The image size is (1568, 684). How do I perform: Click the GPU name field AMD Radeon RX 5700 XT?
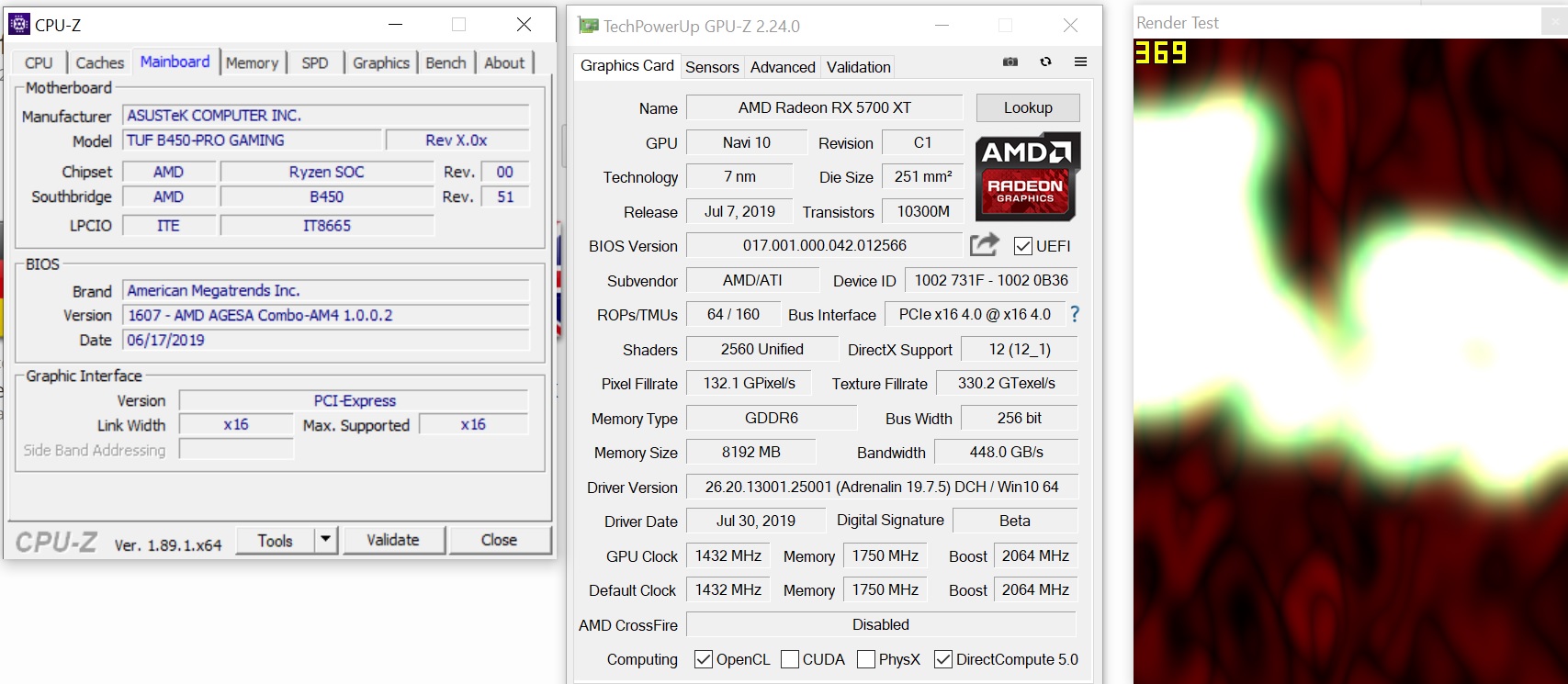pyautogui.click(x=825, y=107)
